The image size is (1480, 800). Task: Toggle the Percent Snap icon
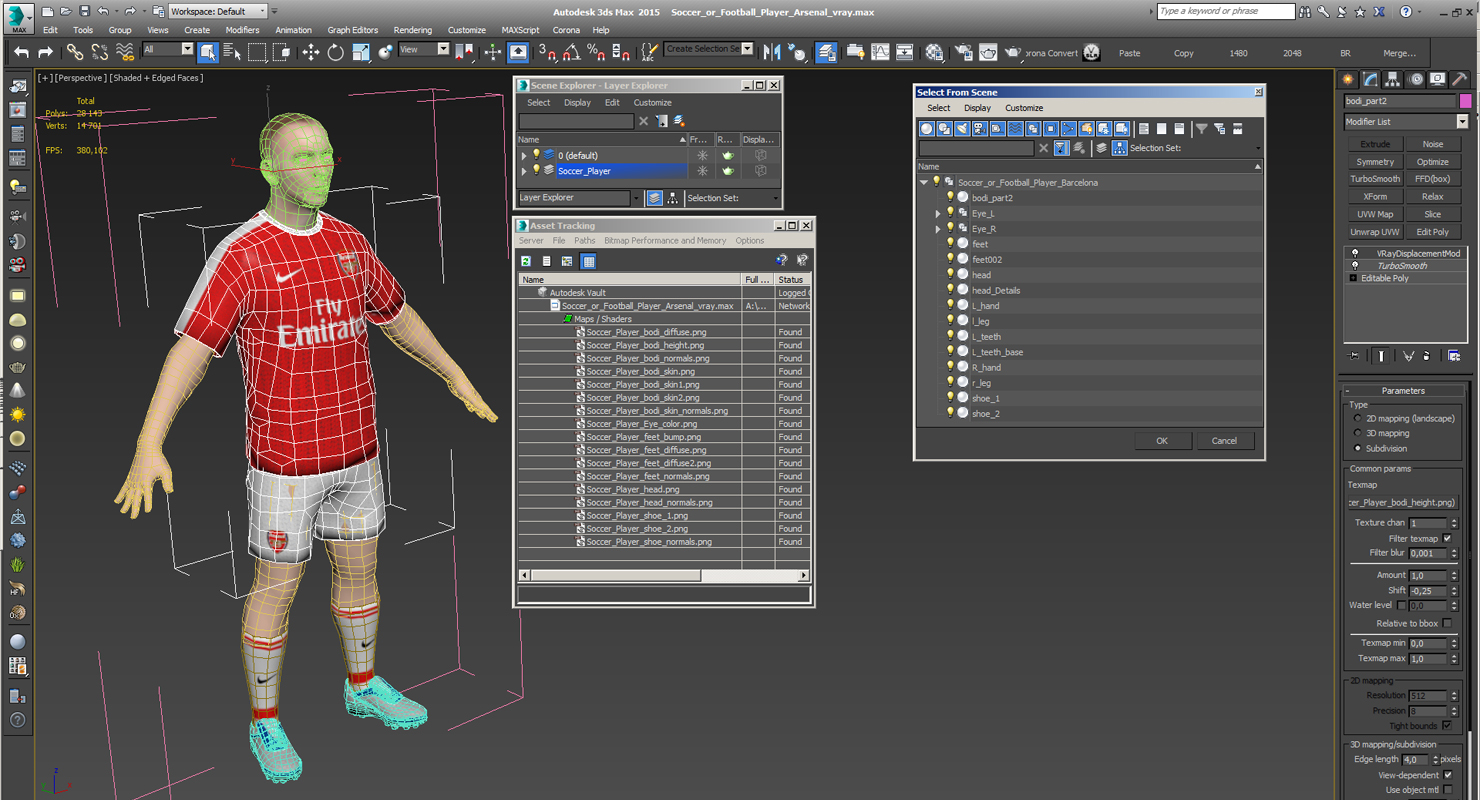click(596, 52)
